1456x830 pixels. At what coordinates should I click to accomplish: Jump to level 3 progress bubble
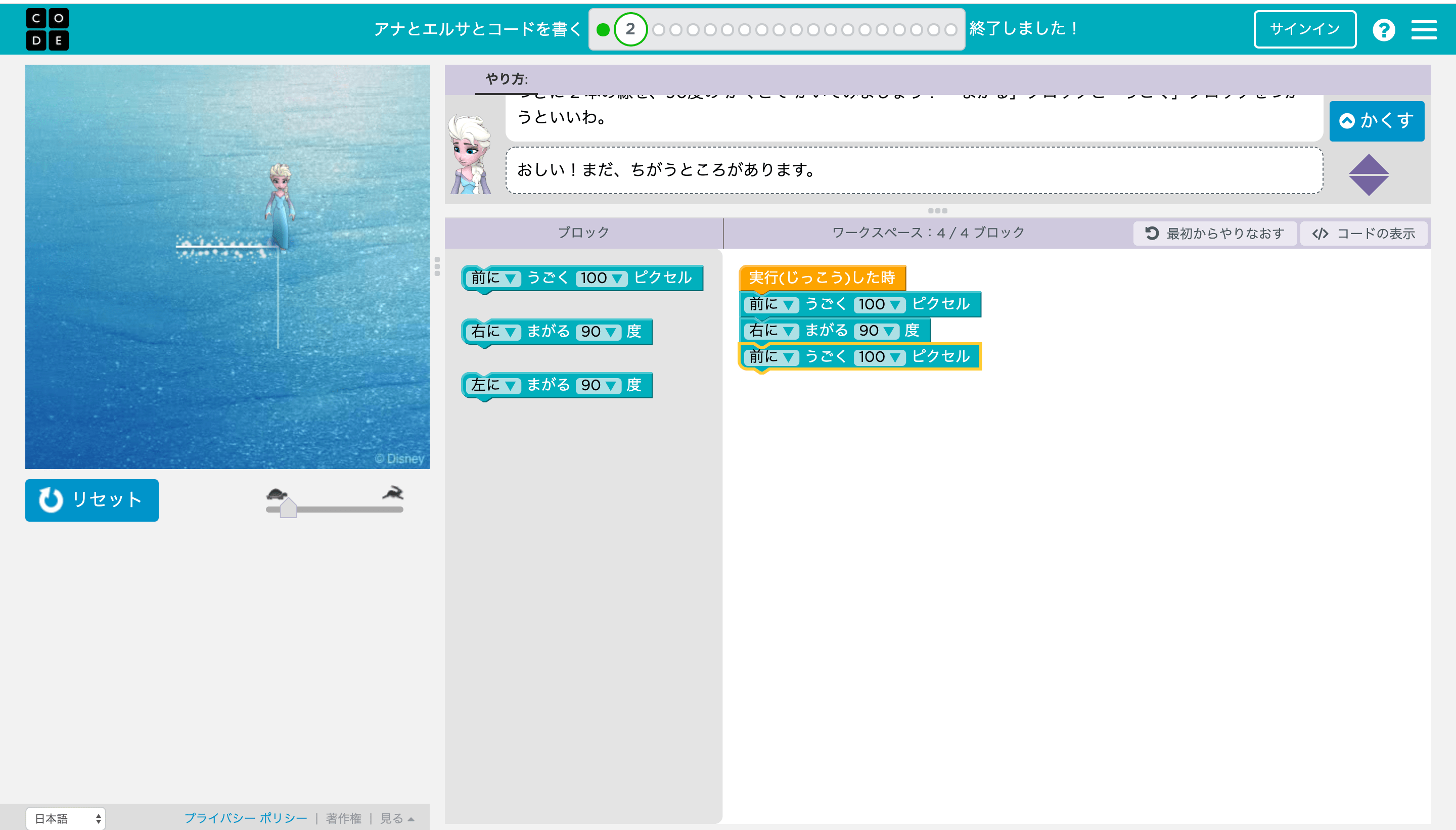(x=658, y=30)
